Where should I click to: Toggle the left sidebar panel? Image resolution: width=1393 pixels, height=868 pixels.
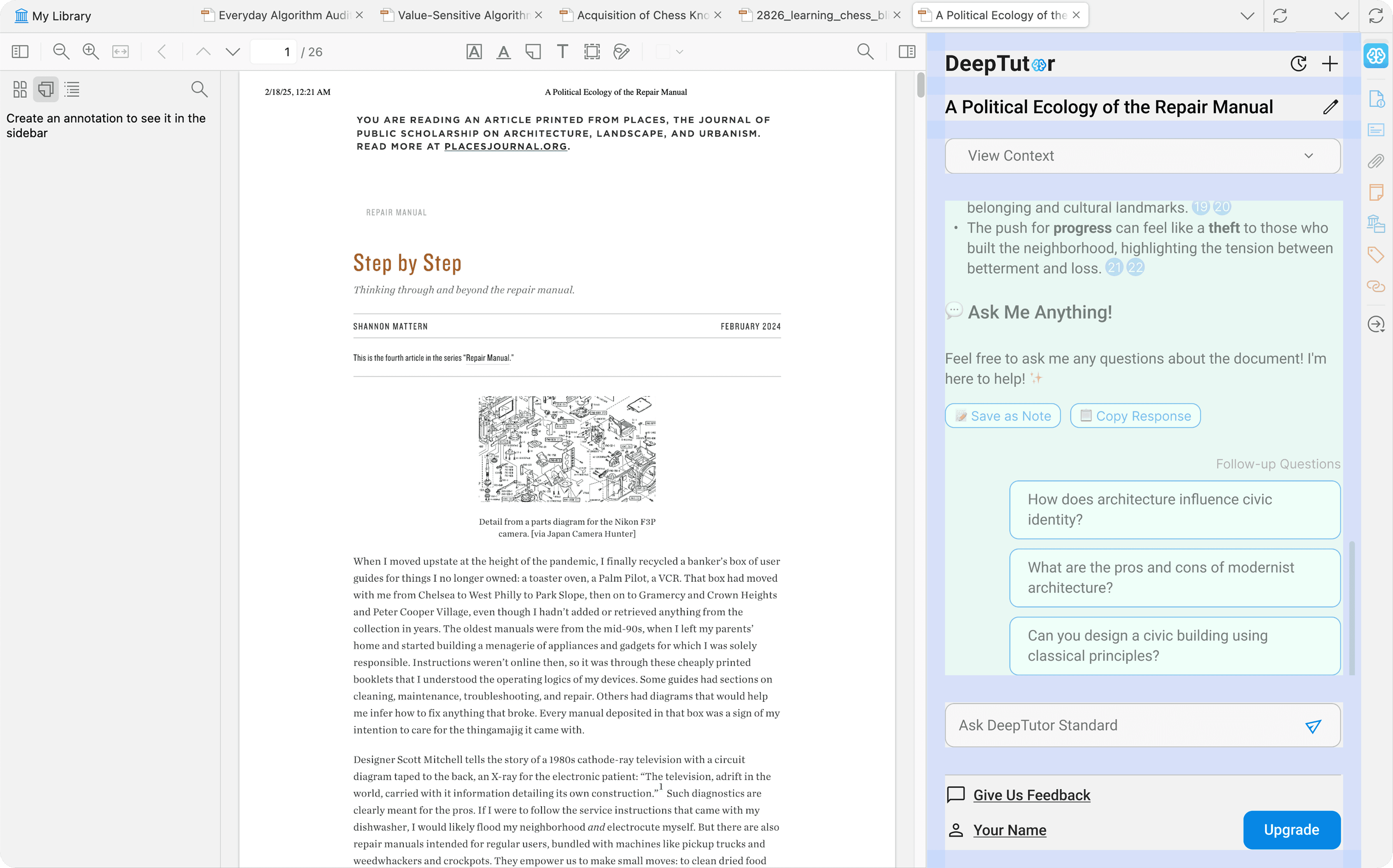pyautogui.click(x=20, y=52)
